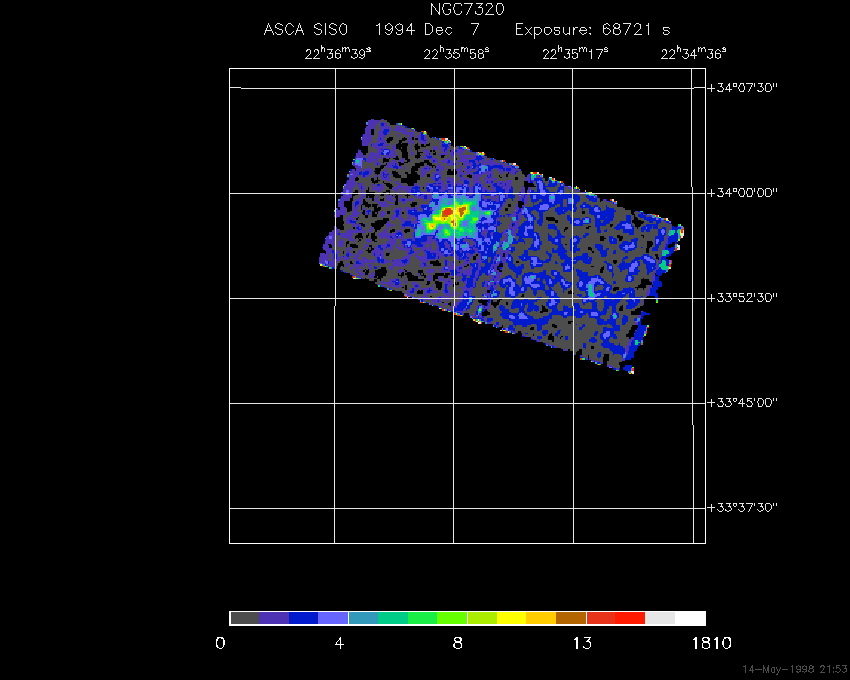
Task: Click the Exposure: 68721 s label
Action: click(x=593, y=30)
